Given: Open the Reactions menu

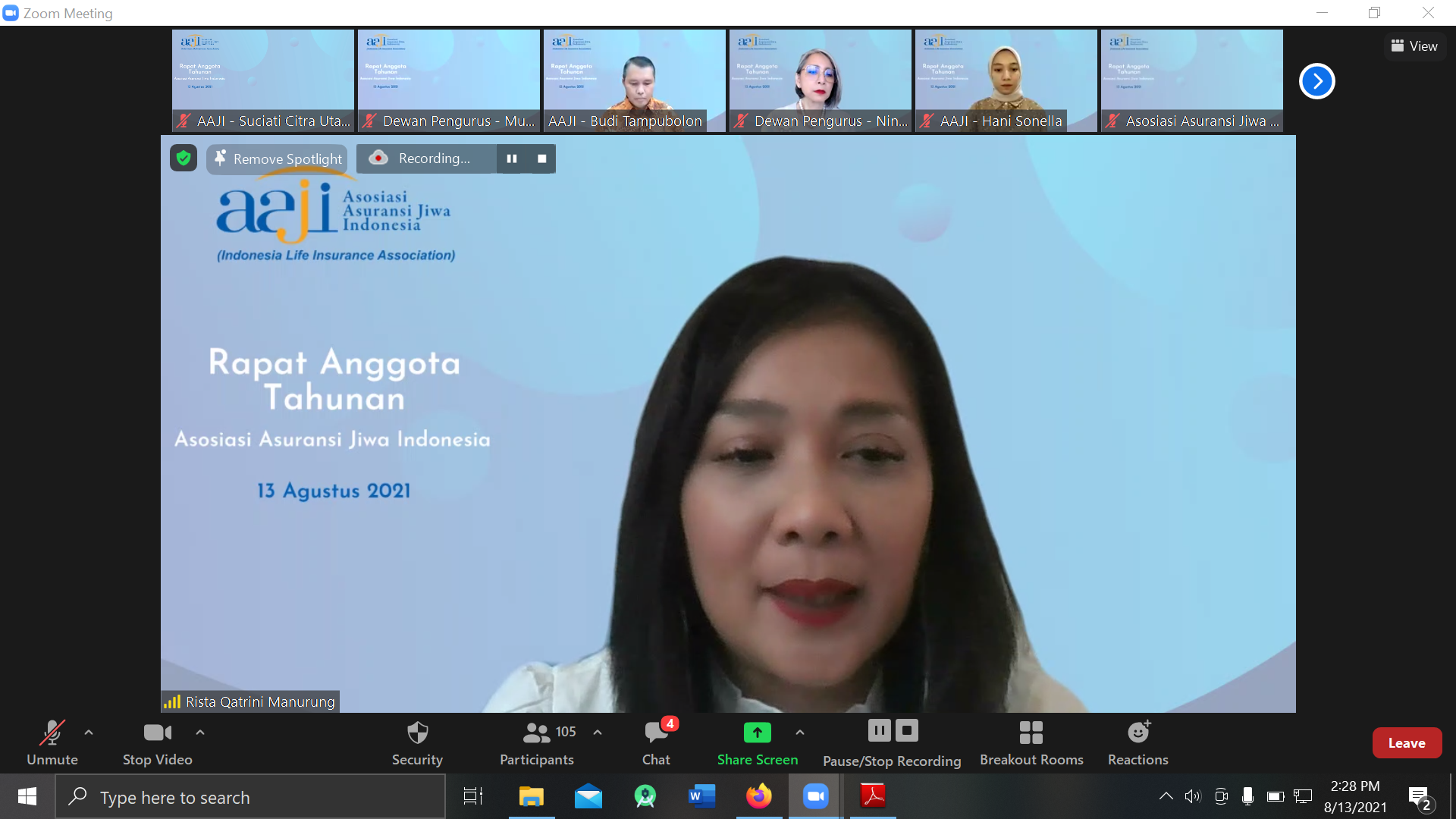Looking at the screenshot, I should (x=1138, y=742).
